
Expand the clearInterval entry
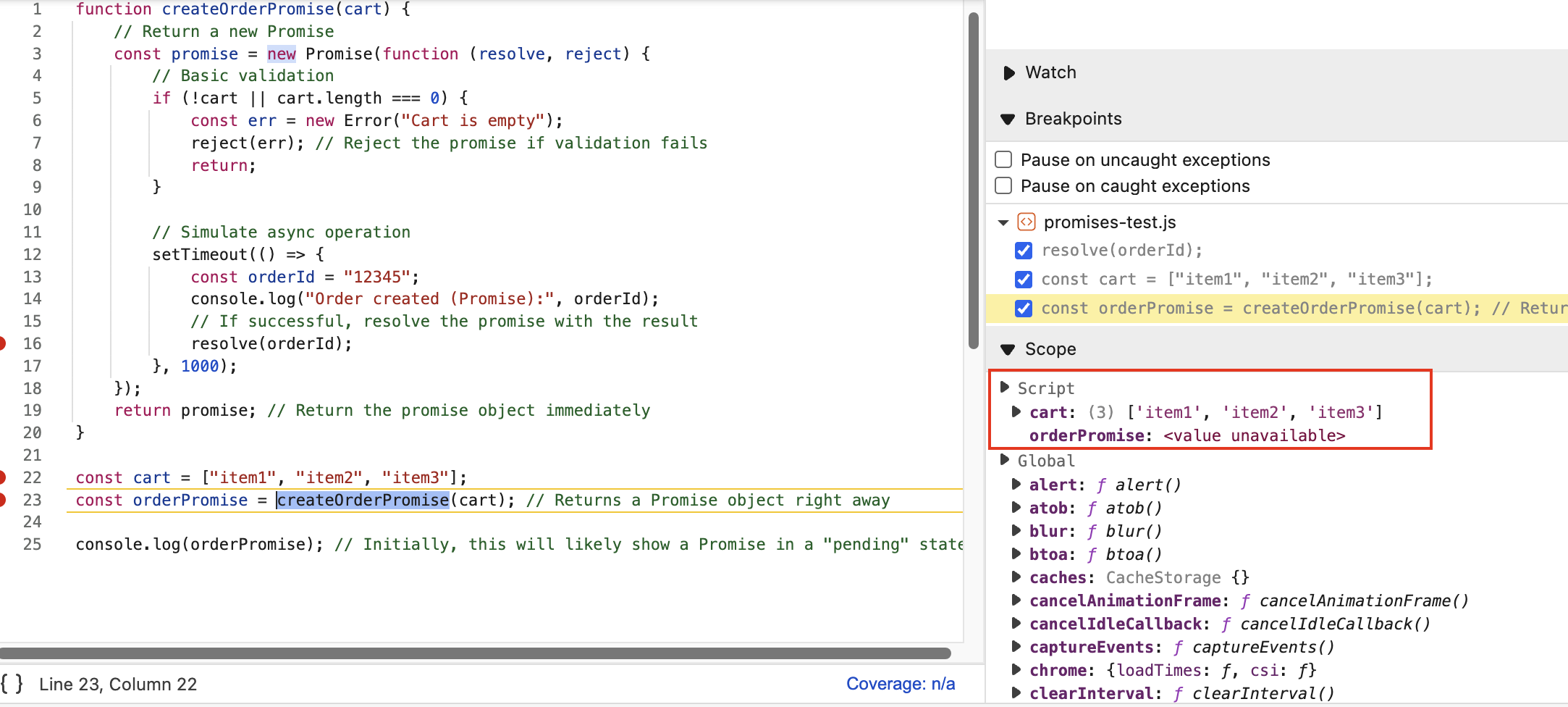click(1016, 693)
